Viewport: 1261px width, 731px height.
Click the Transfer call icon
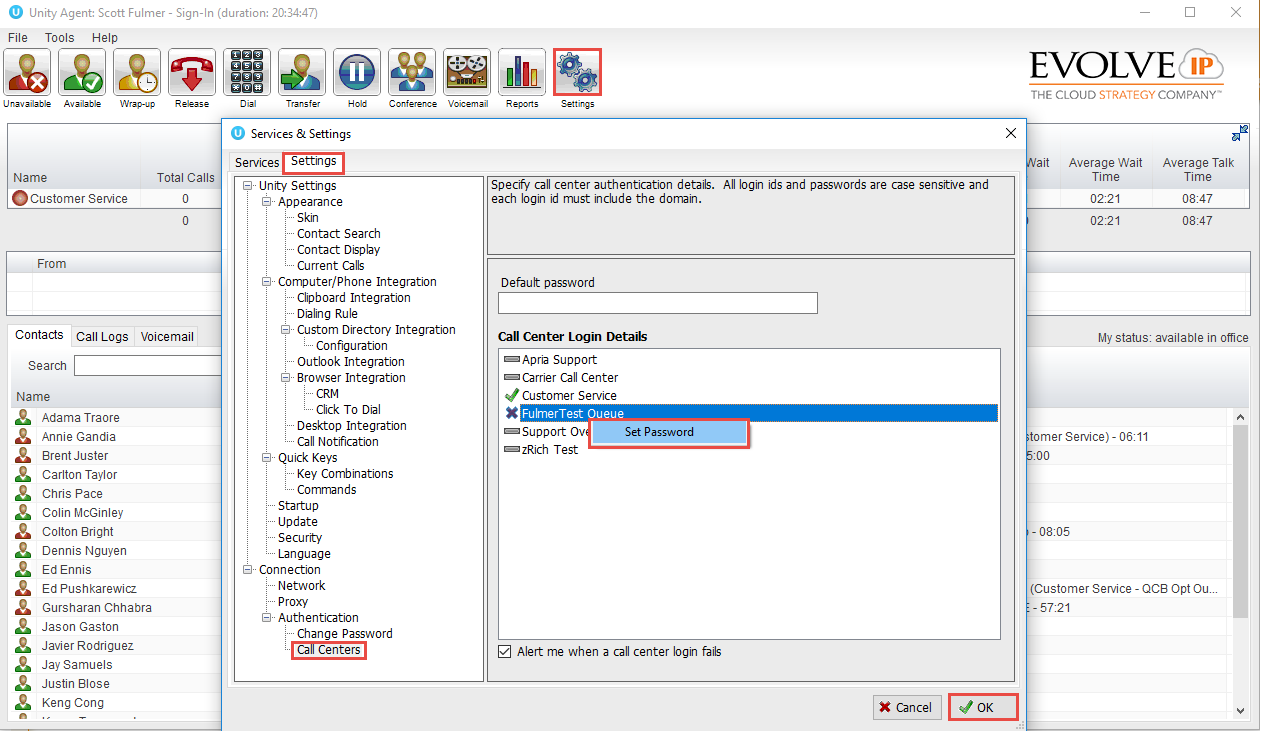pos(302,73)
